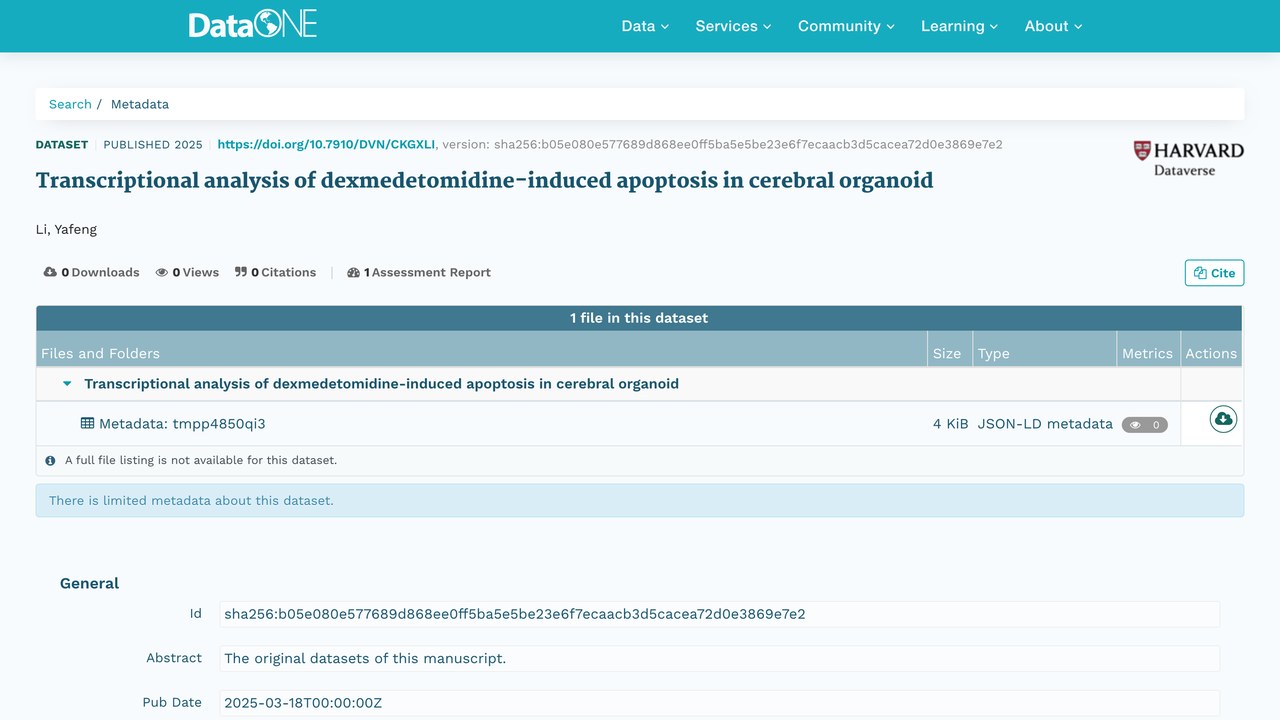Click the JSON-LD metadata type cell
The width and height of the screenshot is (1280, 720).
tap(1045, 424)
